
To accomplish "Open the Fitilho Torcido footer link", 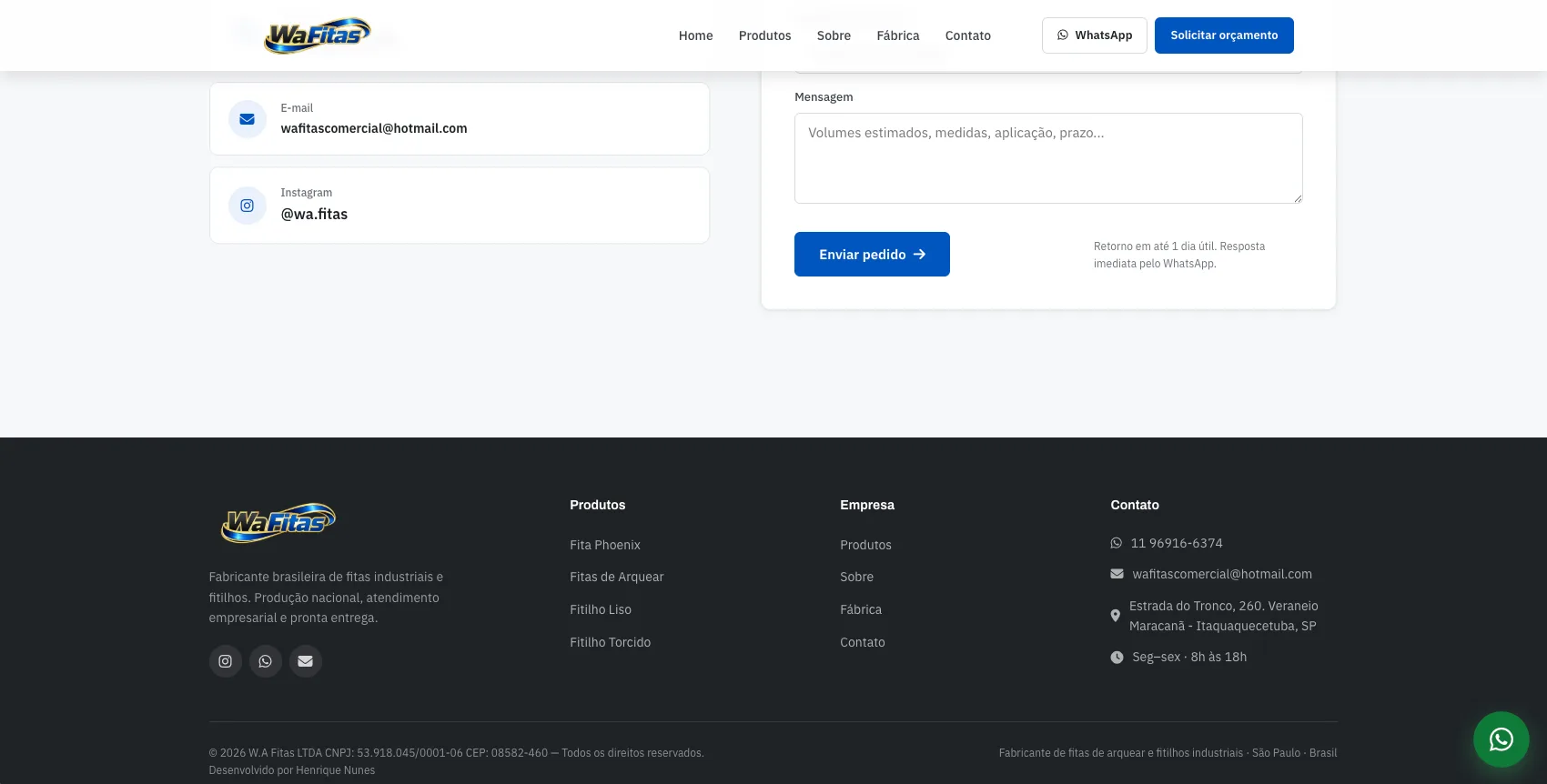I will (x=611, y=642).
